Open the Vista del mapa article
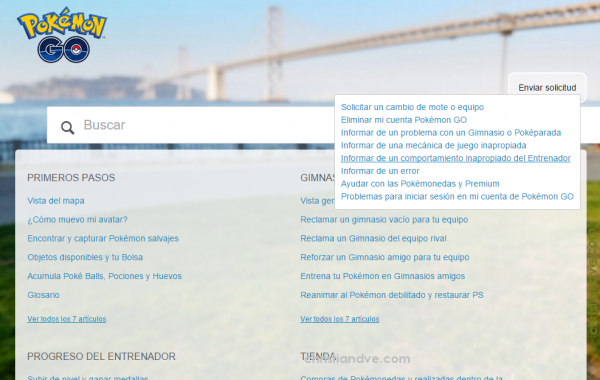Screen dimensions: 600x380 click(x=56, y=201)
